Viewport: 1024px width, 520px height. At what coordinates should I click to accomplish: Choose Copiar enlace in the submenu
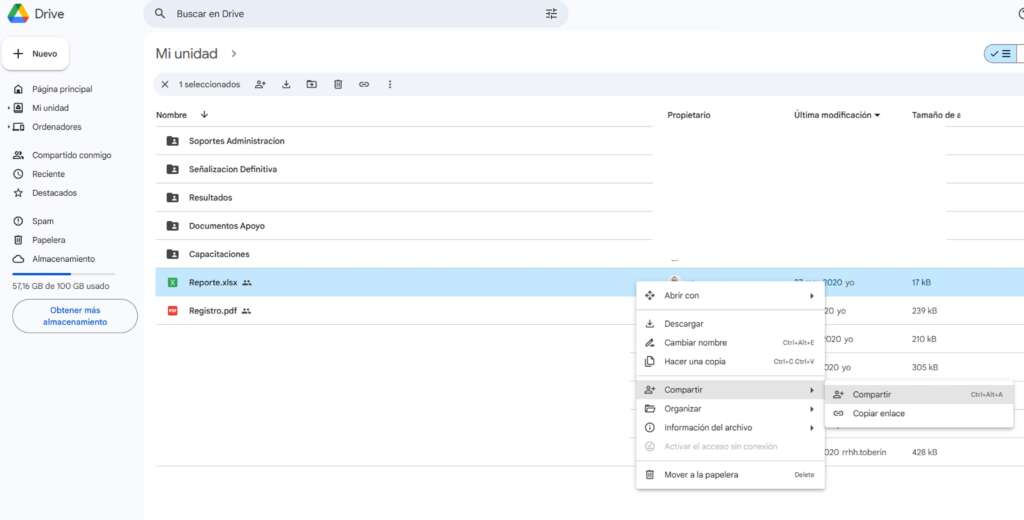click(878, 413)
